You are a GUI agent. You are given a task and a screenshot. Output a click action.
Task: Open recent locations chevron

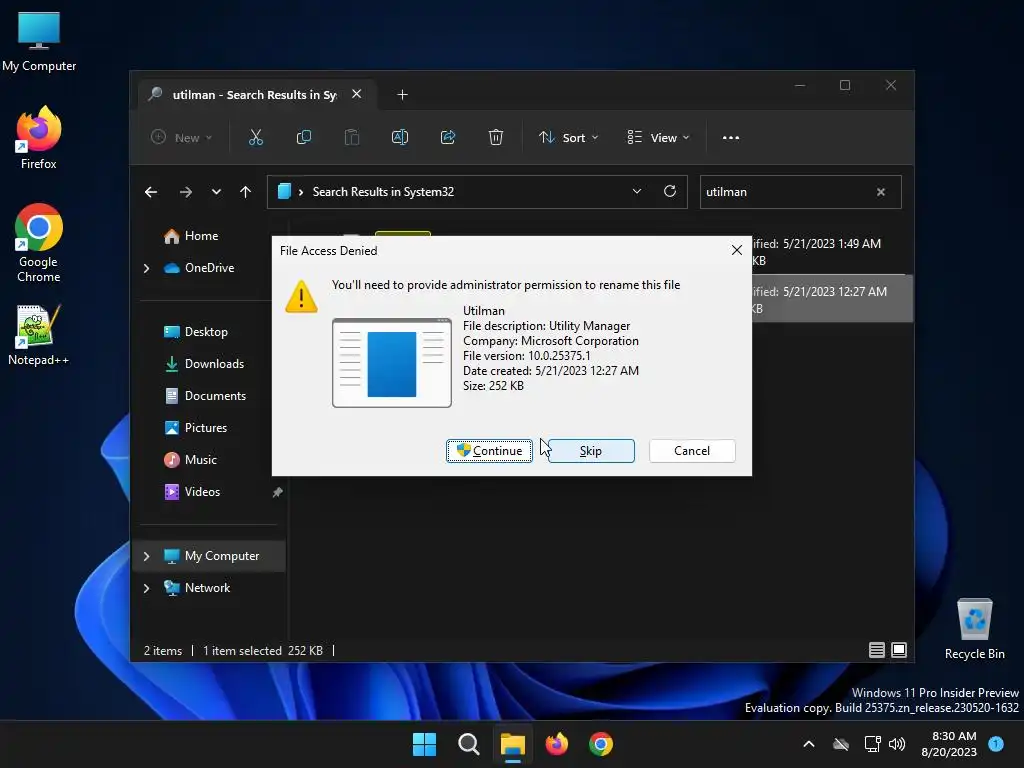(x=216, y=192)
